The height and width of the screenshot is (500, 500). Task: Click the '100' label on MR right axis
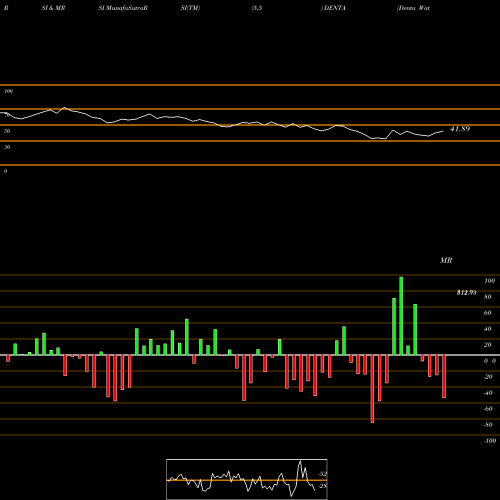pos(489,281)
